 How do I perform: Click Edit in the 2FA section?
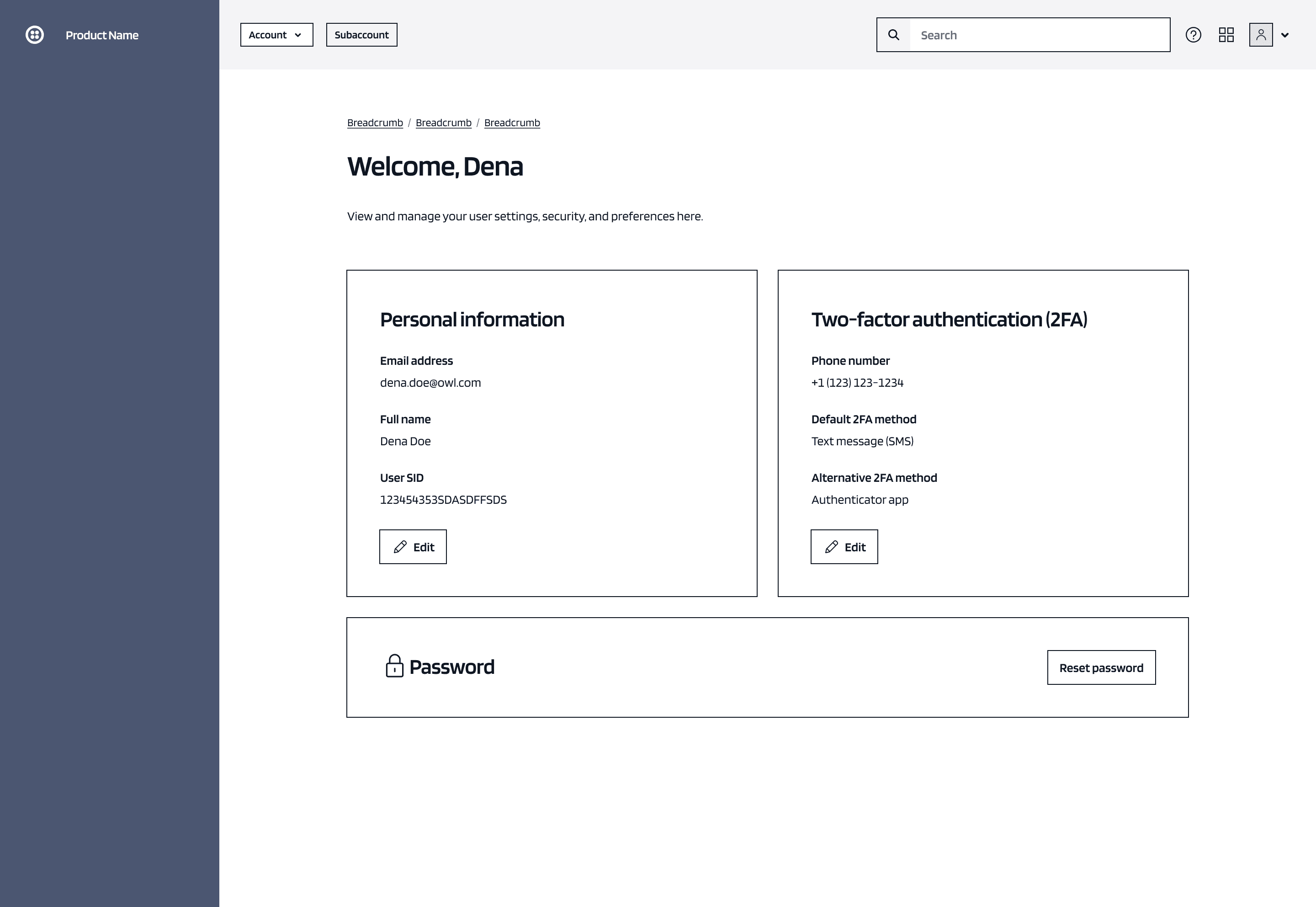844,546
